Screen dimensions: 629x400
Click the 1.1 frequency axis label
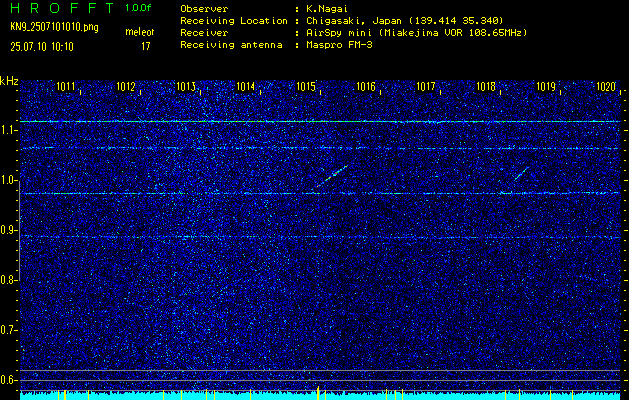point(7,130)
